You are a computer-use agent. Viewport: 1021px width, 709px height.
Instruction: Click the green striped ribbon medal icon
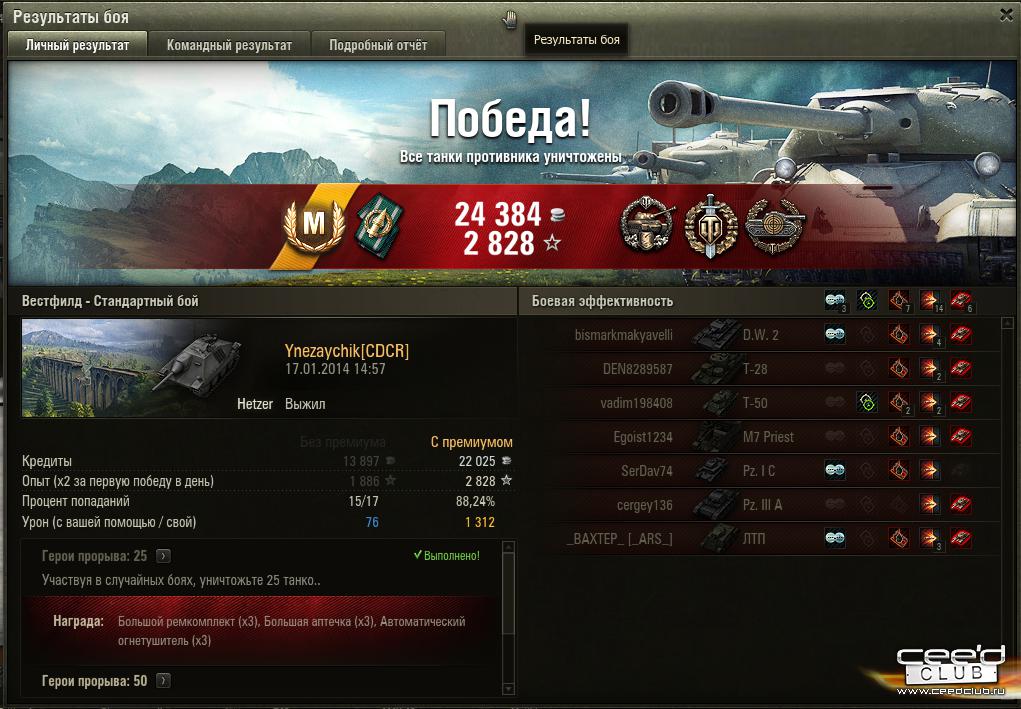(x=380, y=225)
